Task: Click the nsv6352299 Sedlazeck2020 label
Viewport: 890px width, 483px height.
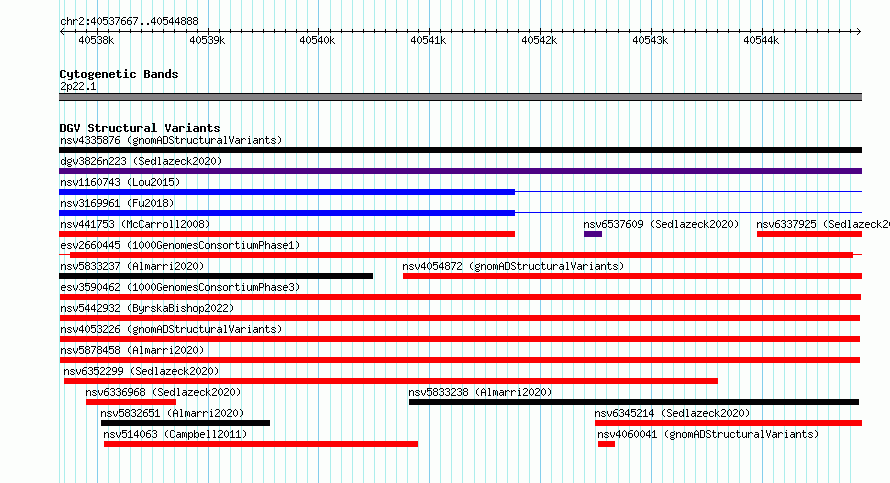Action: (141, 371)
